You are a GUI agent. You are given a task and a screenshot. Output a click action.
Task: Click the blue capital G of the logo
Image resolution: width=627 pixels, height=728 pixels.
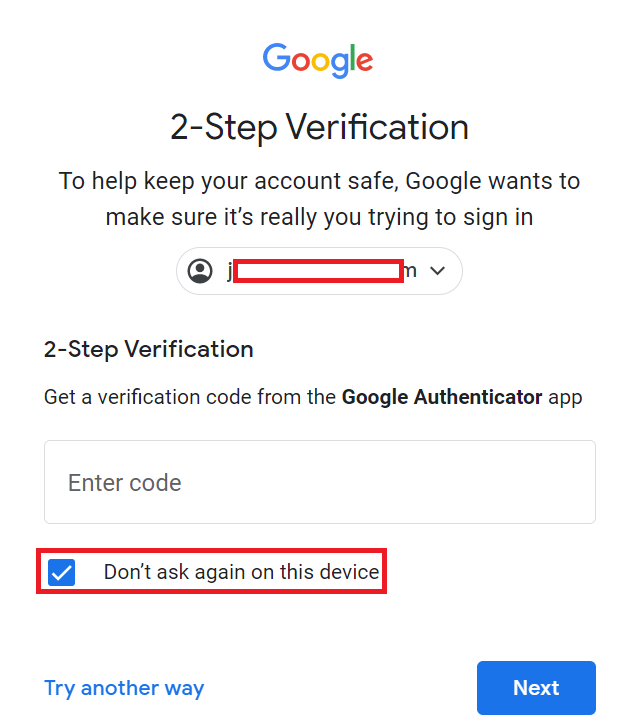tap(277, 58)
